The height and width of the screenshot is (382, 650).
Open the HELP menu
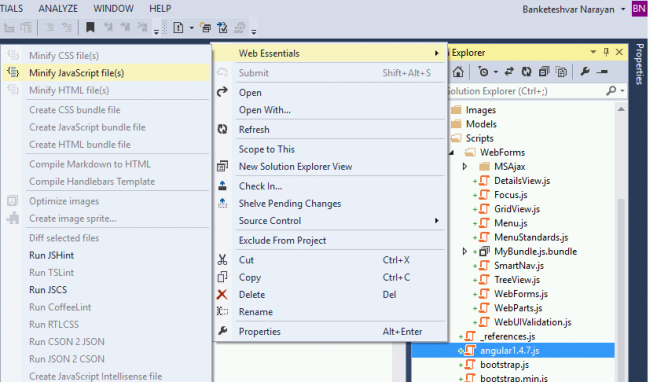click(x=160, y=8)
